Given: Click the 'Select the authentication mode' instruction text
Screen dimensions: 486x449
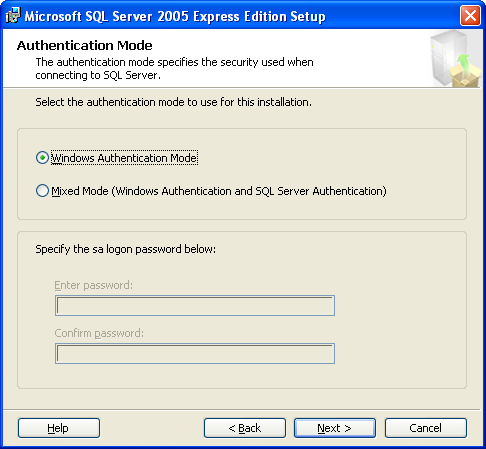Looking at the screenshot, I should point(174,102).
